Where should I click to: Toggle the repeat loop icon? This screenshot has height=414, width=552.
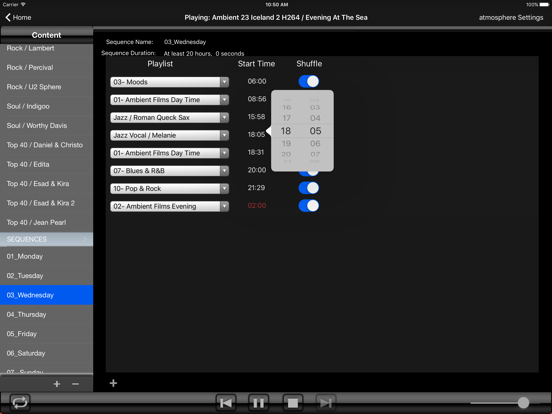click(20, 402)
